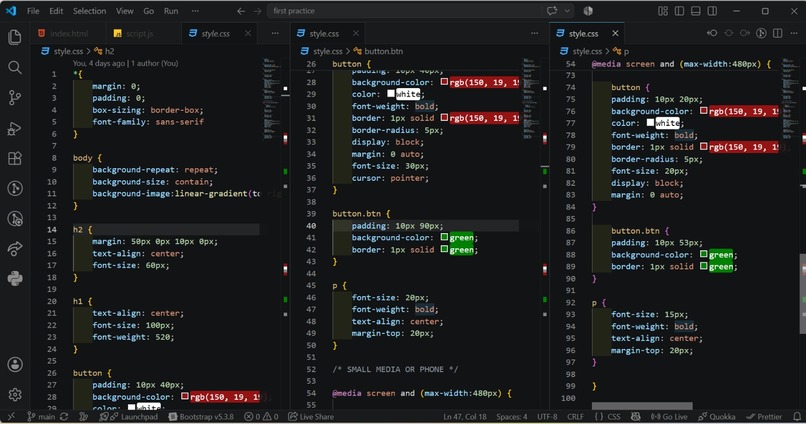The image size is (806, 424).
Task: Open red rgb swatch on line 76
Action: pyautogui.click(x=704, y=110)
